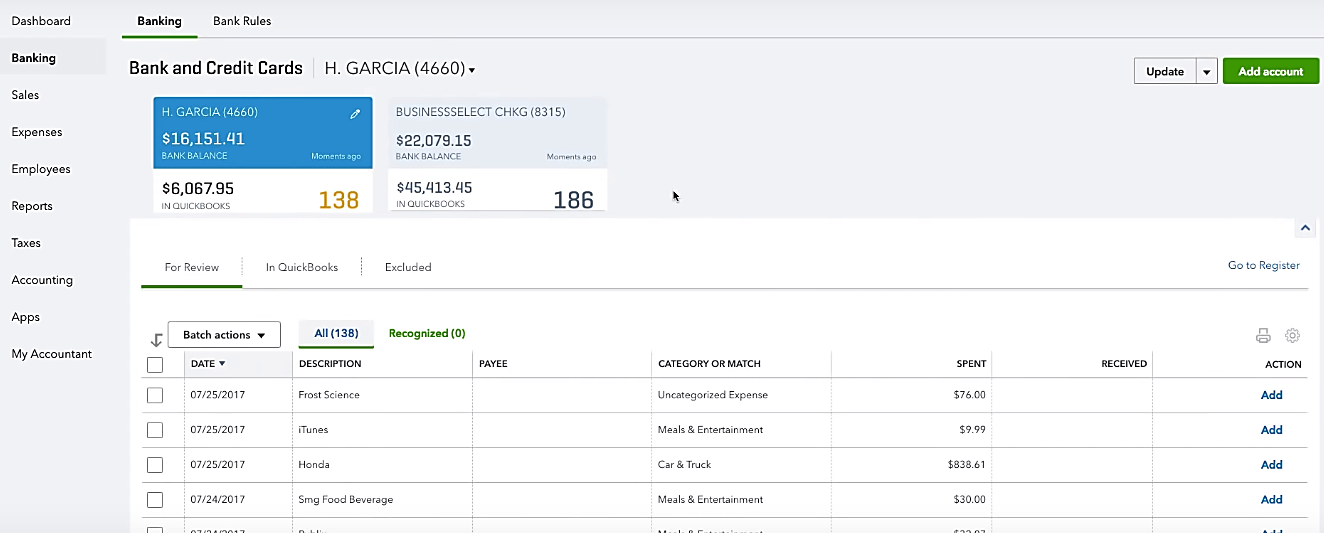The height and width of the screenshot is (533, 1324).
Task: Open Accounting in the sidebar
Action: point(42,280)
